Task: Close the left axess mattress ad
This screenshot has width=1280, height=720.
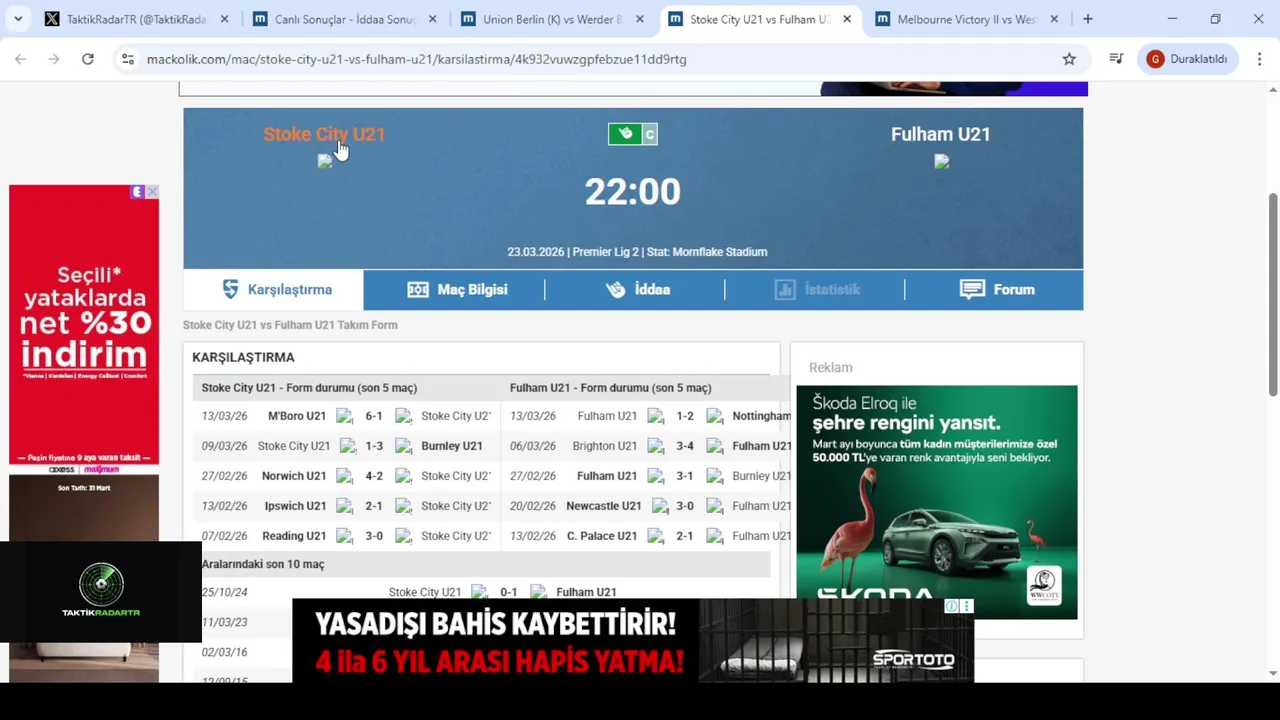Action: pyautogui.click(x=152, y=191)
